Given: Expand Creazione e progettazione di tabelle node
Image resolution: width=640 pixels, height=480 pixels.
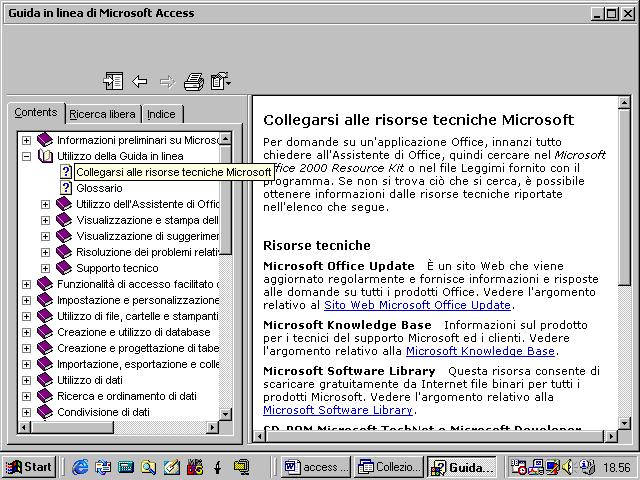Looking at the screenshot, I should (26, 348).
